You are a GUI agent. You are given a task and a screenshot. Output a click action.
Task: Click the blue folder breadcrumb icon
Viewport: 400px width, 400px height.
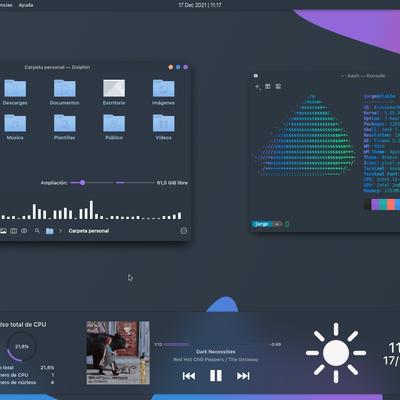pyautogui.click(x=50, y=231)
